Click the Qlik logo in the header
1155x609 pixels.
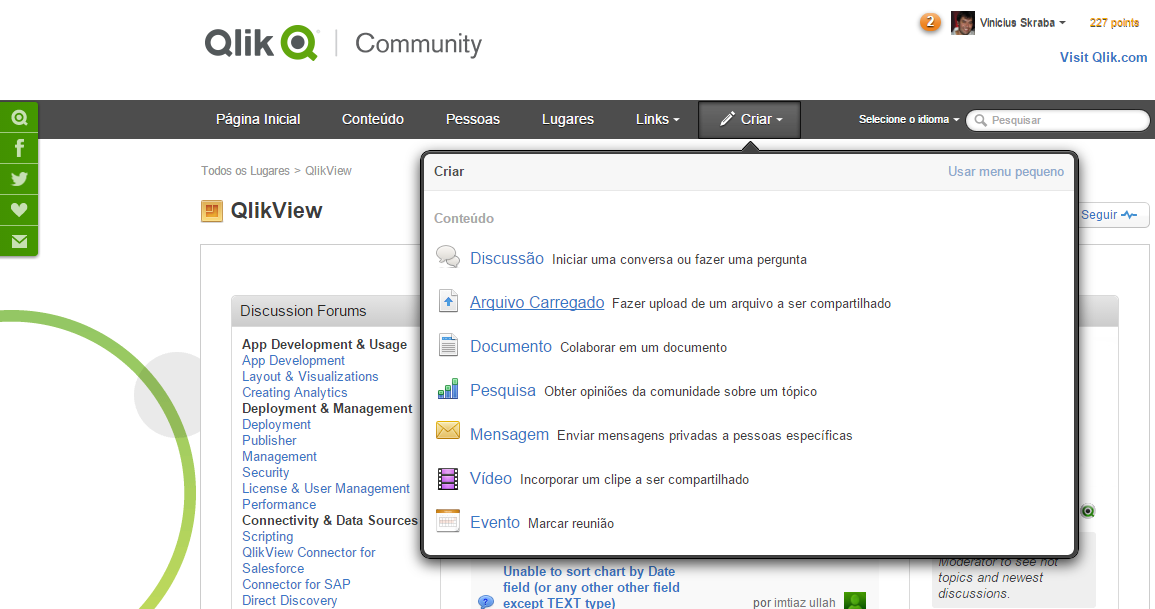pyautogui.click(x=261, y=43)
